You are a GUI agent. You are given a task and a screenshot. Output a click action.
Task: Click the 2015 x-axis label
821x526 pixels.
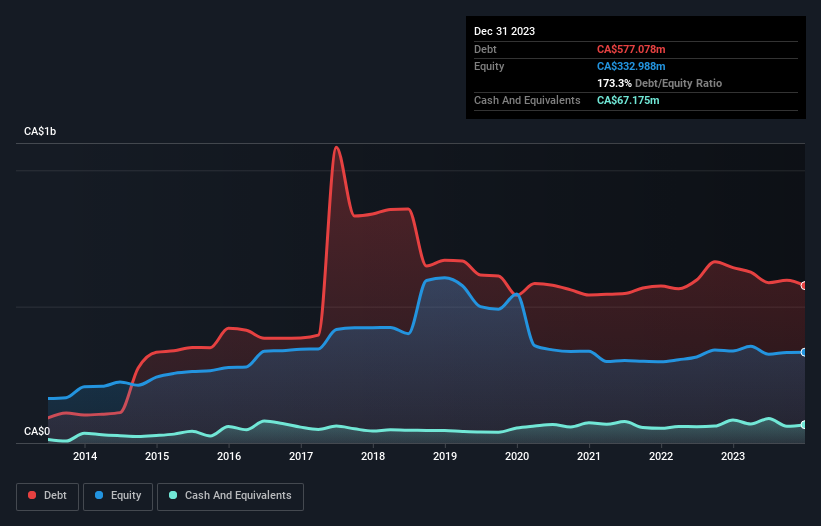(x=157, y=456)
